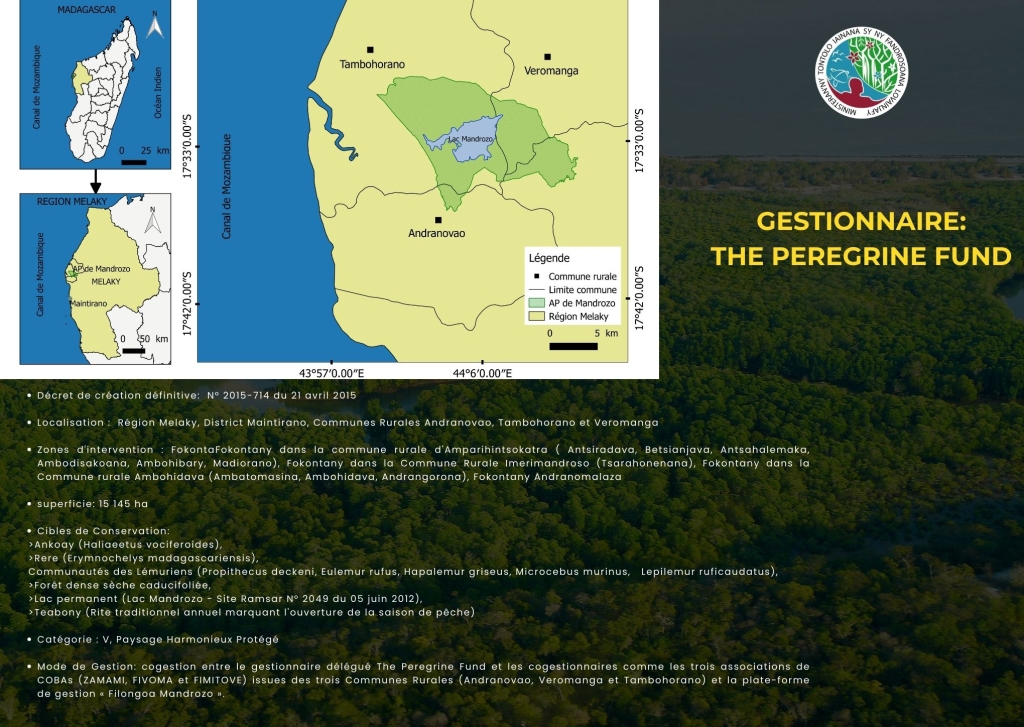Click '>Forêt dense sèche caducifoliée' line
Image resolution: width=1024 pixels, height=727 pixels.
click(120, 585)
